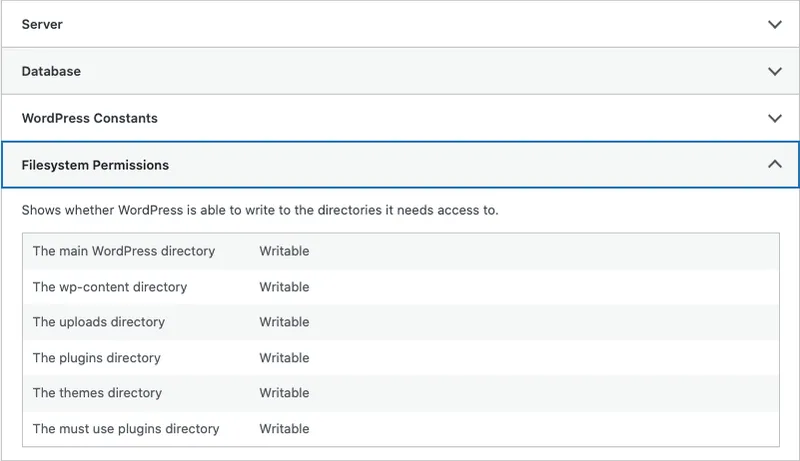The image size is (800, 461).
Task: Open the Server accordion heading
Action: [x=42, y=24]
